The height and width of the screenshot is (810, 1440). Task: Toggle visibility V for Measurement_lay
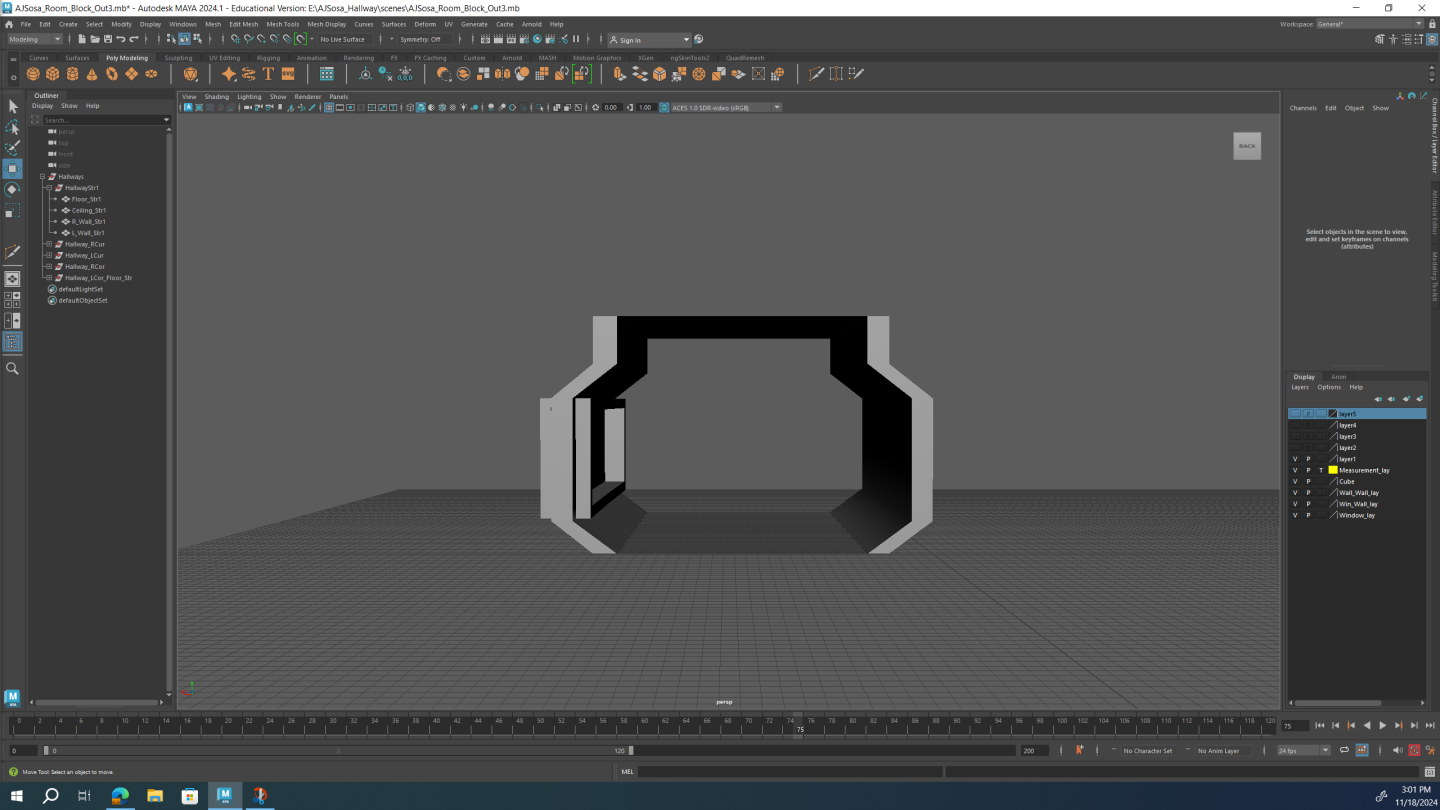click(x=1295, y=470)
